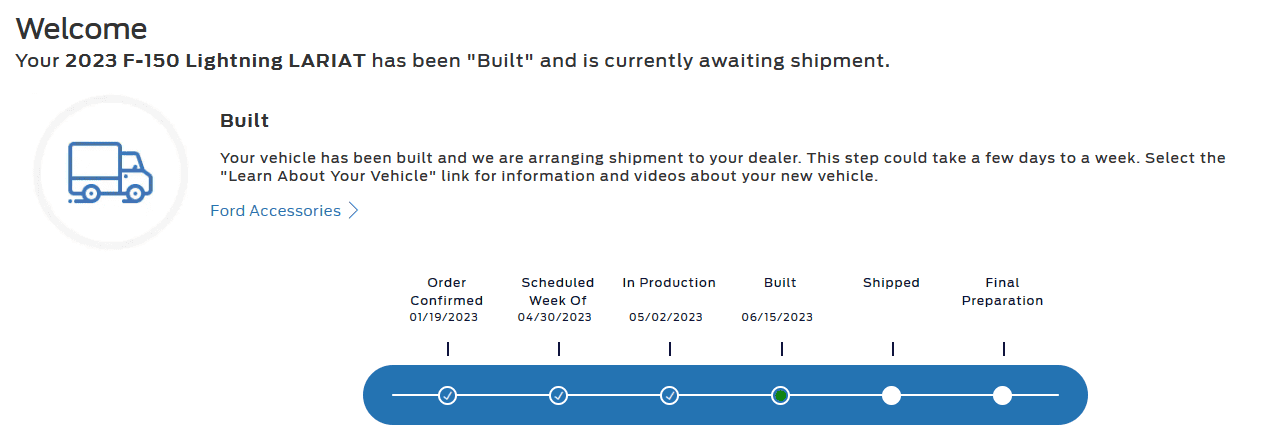Click the Scheduled Week Of label
Screen dimensions: 1264x440
click(557, 291)
